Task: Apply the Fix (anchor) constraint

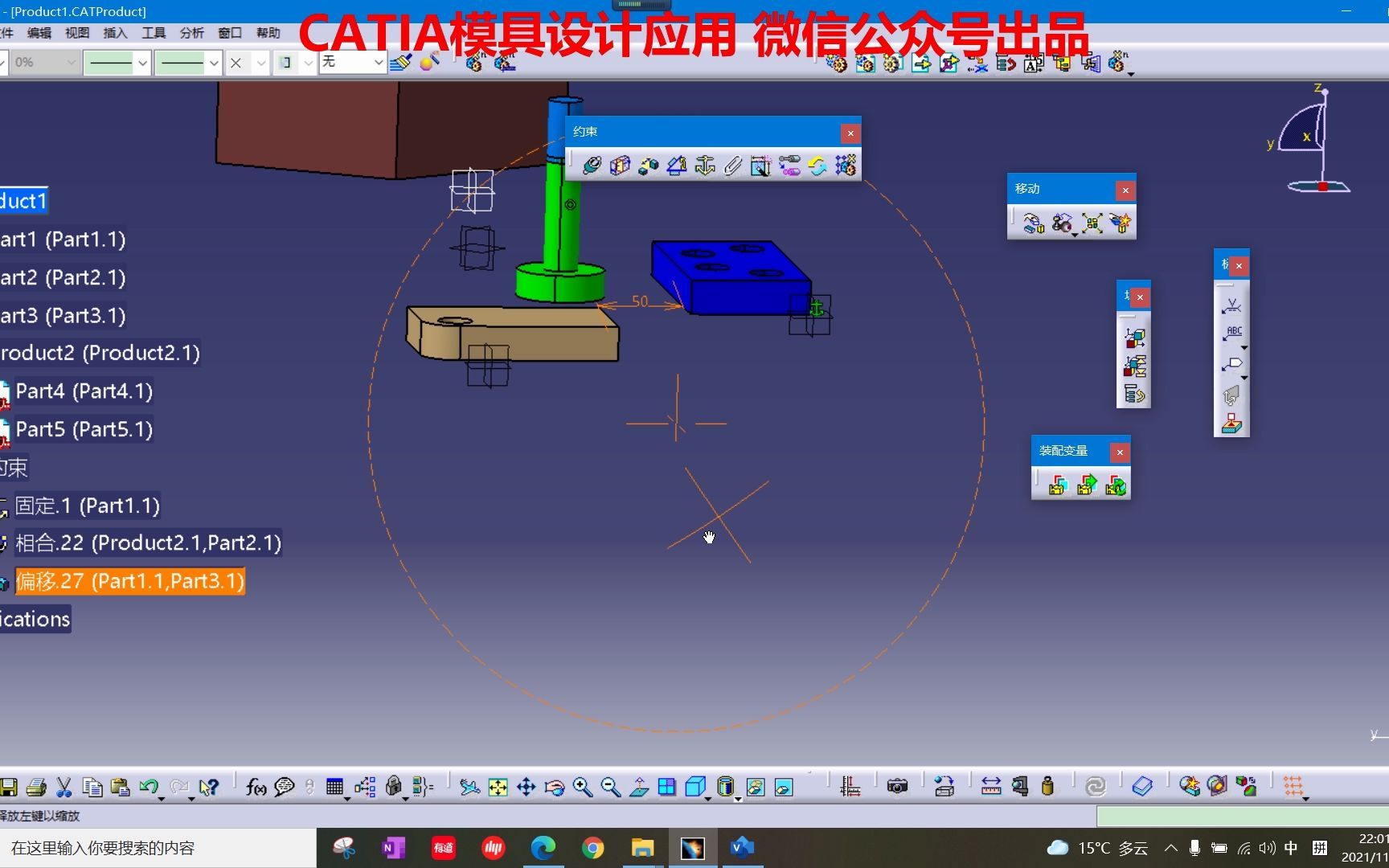Action: point(705,166)
